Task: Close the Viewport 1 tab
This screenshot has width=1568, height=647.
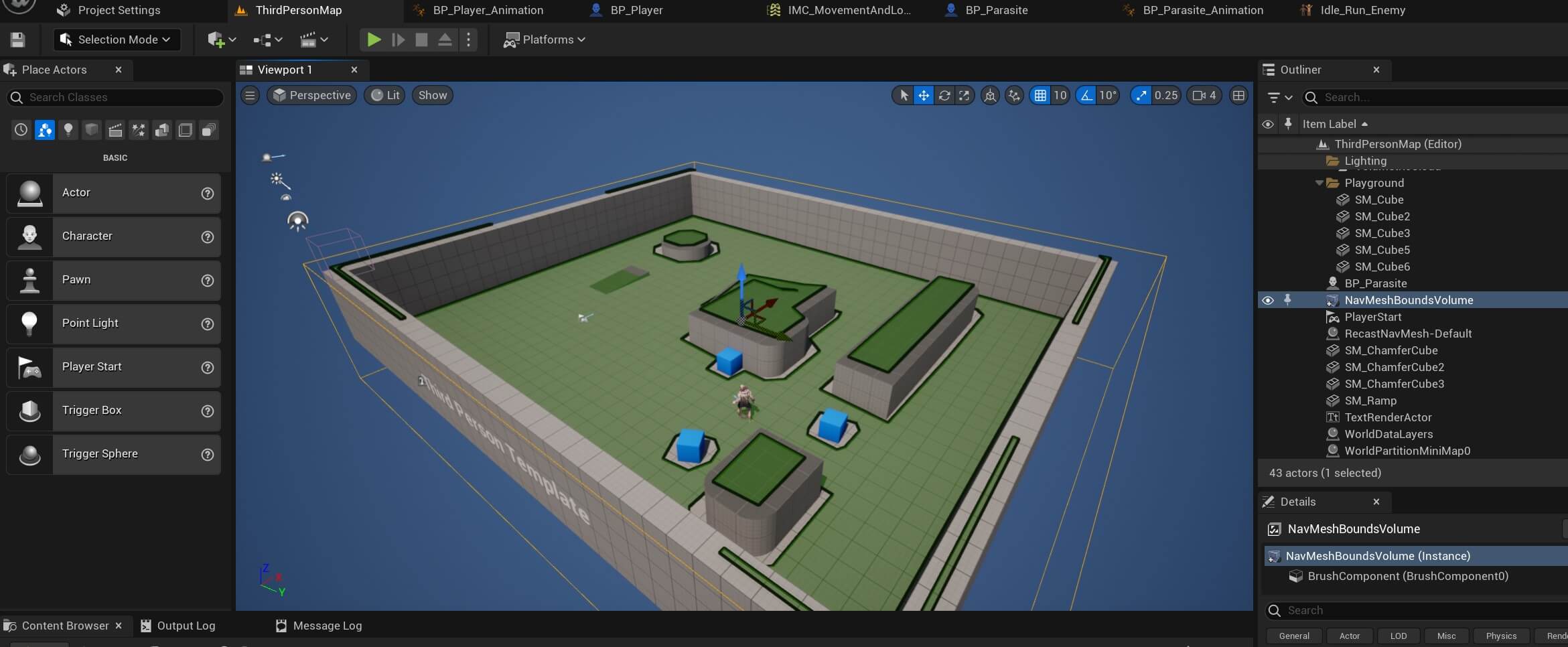Action: point(354,70)
